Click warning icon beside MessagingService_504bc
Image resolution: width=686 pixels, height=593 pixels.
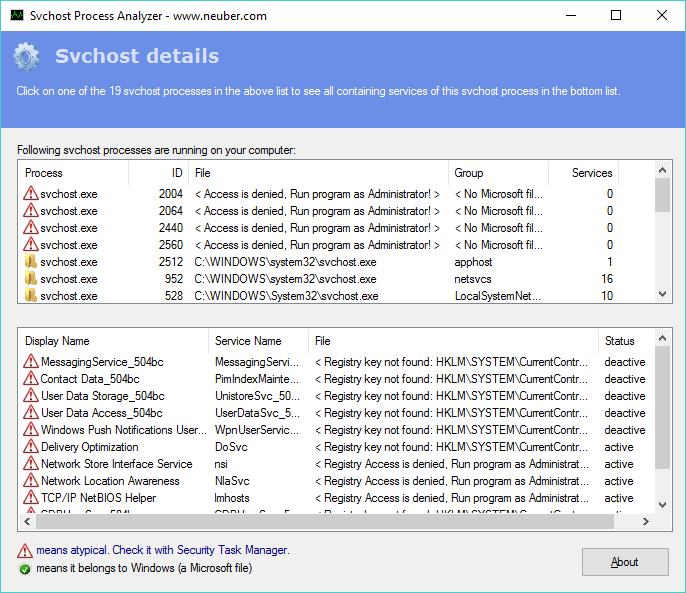[x=31, y=361]
